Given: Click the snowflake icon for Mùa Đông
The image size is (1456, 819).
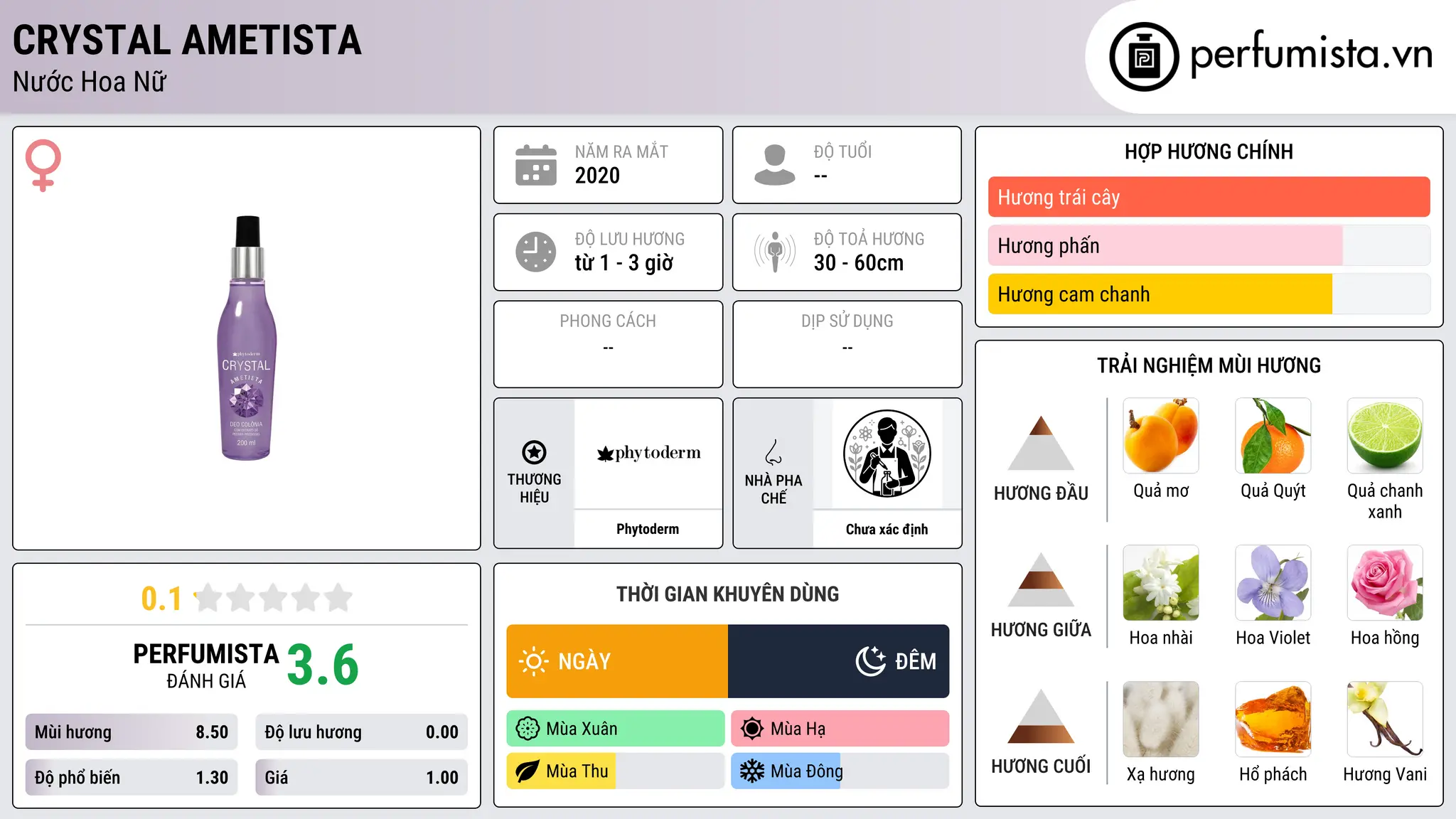Looking at the screenshot, I should [x=752, y=771].
